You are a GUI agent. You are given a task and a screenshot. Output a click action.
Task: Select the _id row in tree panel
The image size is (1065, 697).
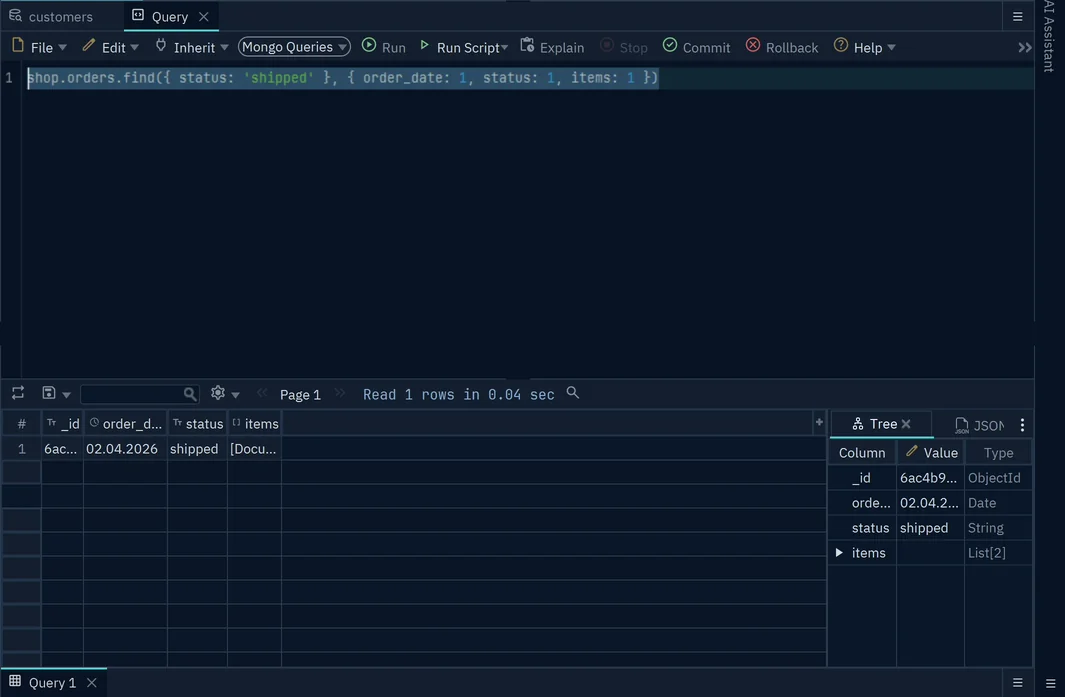pyautogui.click(x=930, y=478)
